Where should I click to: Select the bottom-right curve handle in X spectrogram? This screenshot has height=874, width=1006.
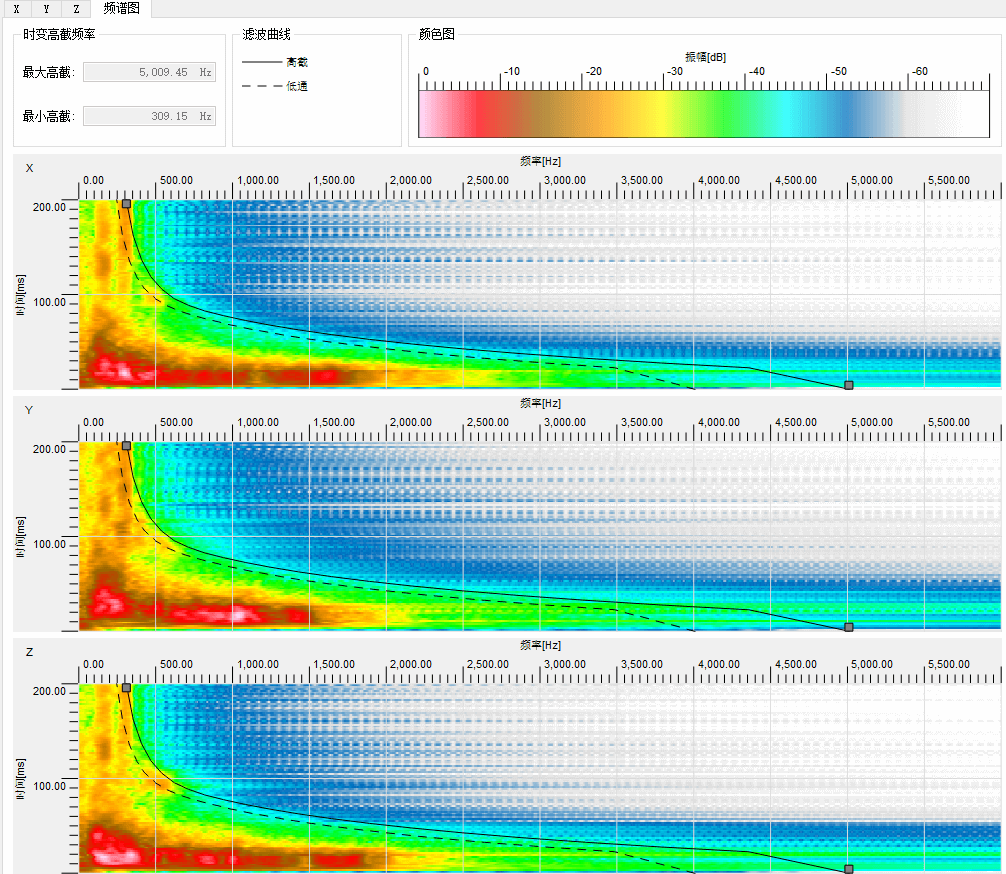tap(848, 385)
